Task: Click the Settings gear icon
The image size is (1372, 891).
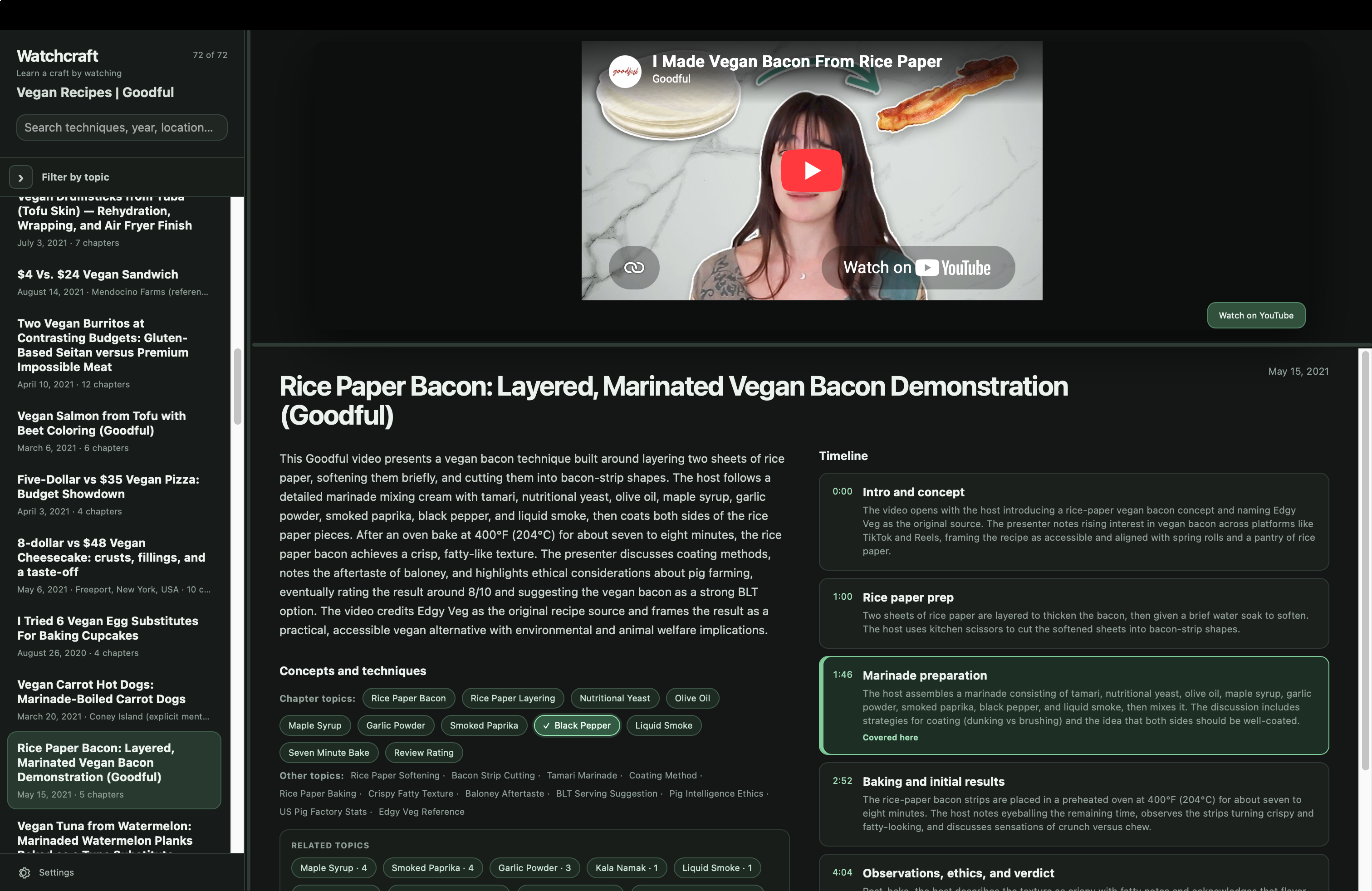Action: click(x=24, y=872)
